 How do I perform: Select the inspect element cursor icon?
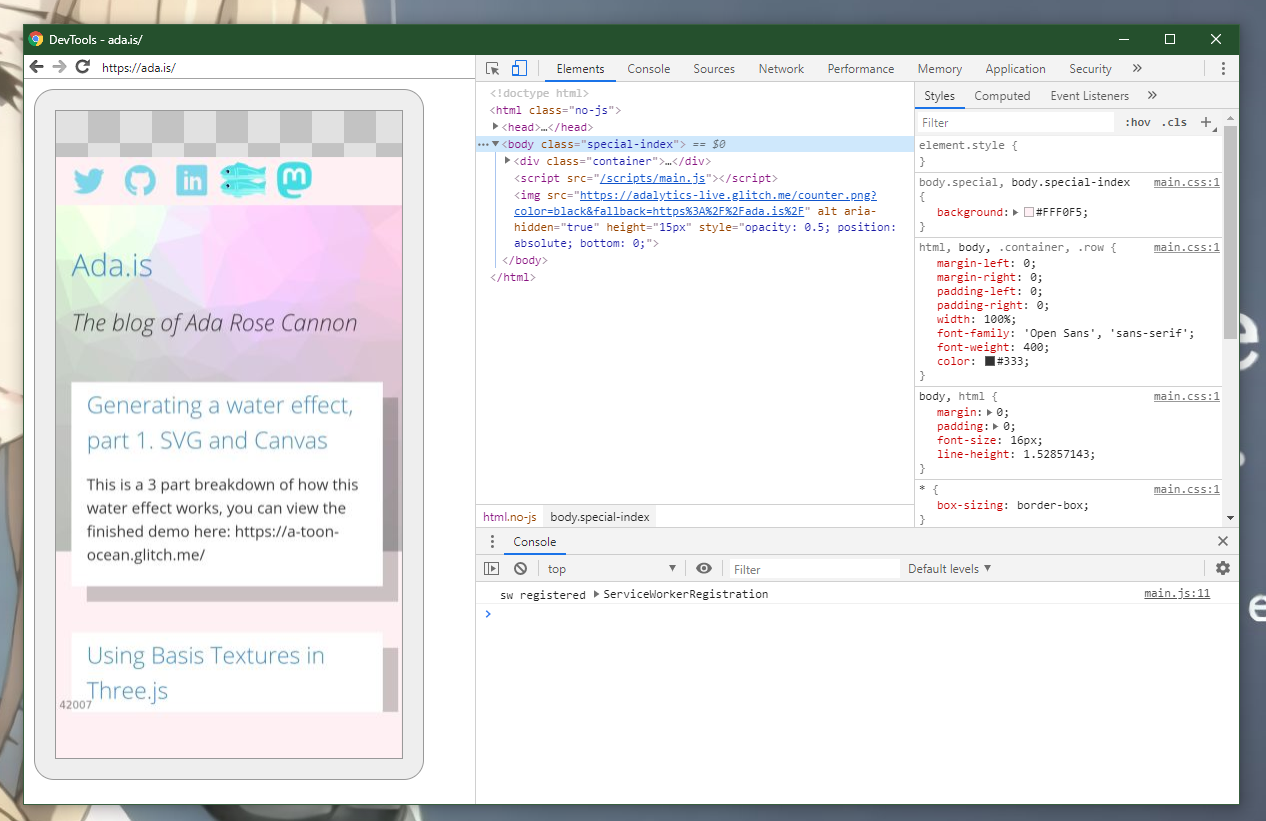coord(491,68)
